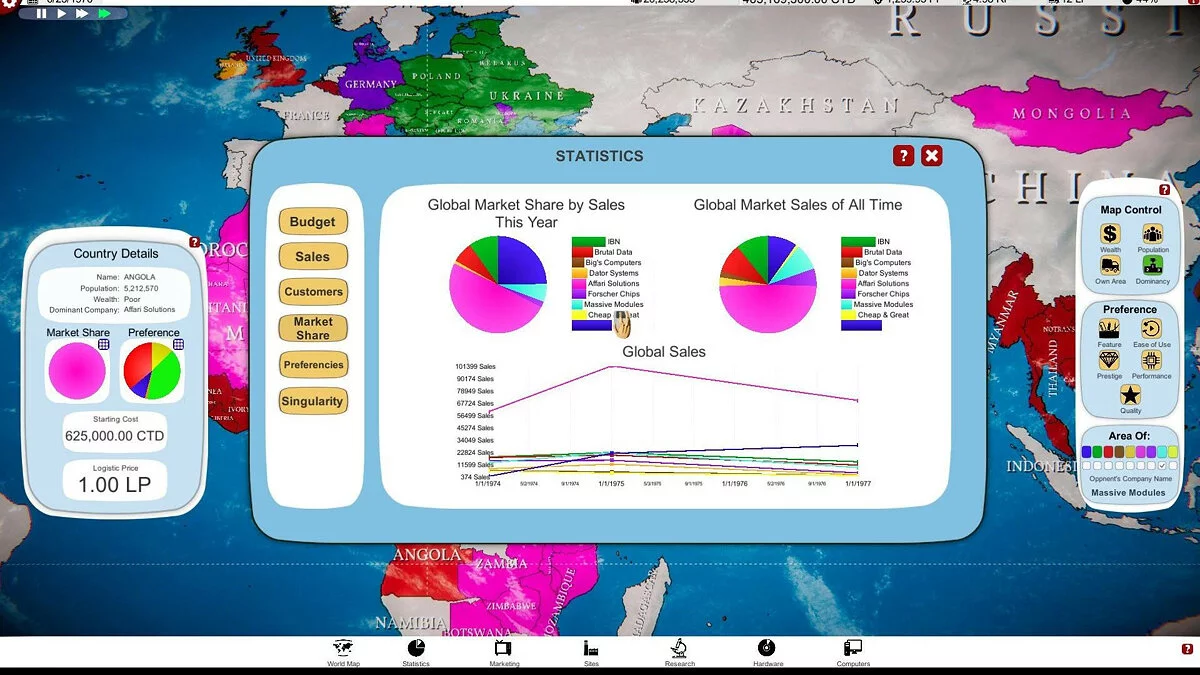Select the Prestige diamond icon
The image size is (1200, 675).
point(1110,360)
